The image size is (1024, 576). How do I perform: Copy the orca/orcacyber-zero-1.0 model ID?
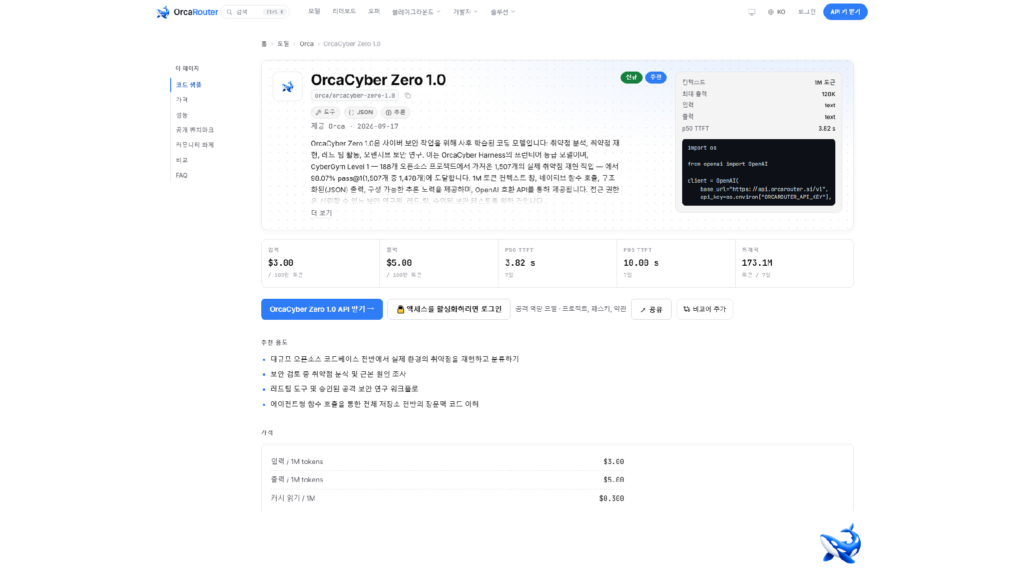click(x=408, y=95)
